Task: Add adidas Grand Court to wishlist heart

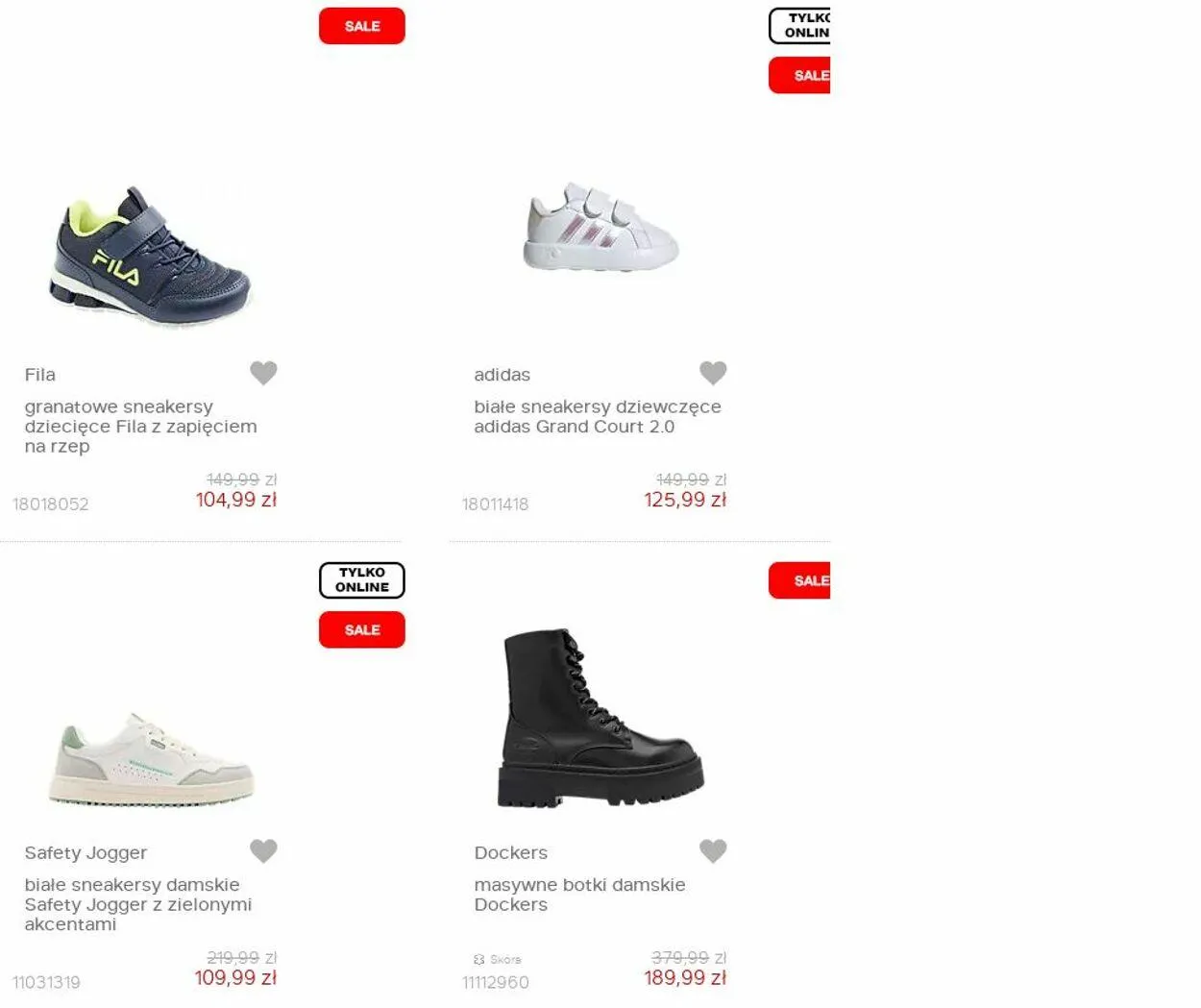Action: pyautogui.click(x=713, y=373)
